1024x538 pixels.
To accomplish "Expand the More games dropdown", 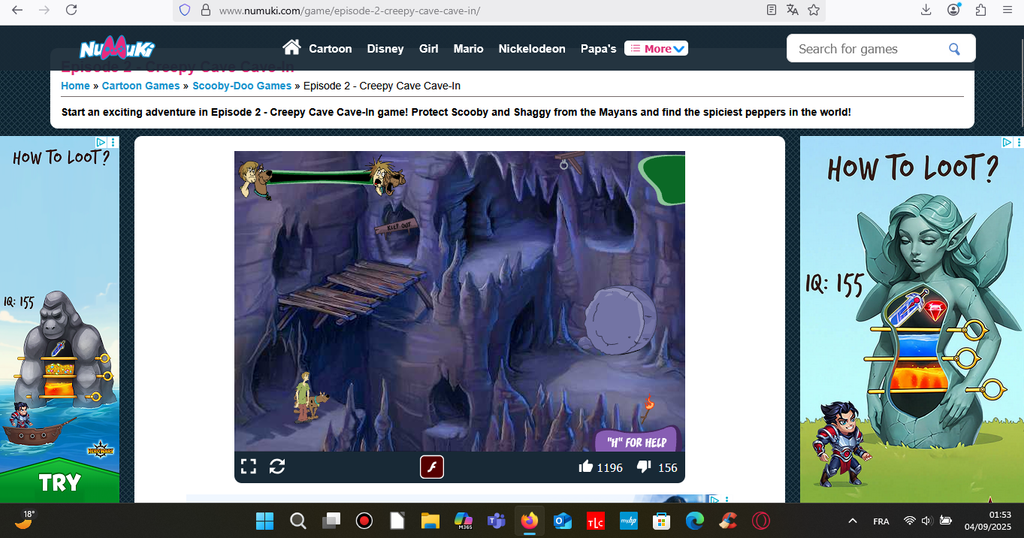I will pos(656,48).
